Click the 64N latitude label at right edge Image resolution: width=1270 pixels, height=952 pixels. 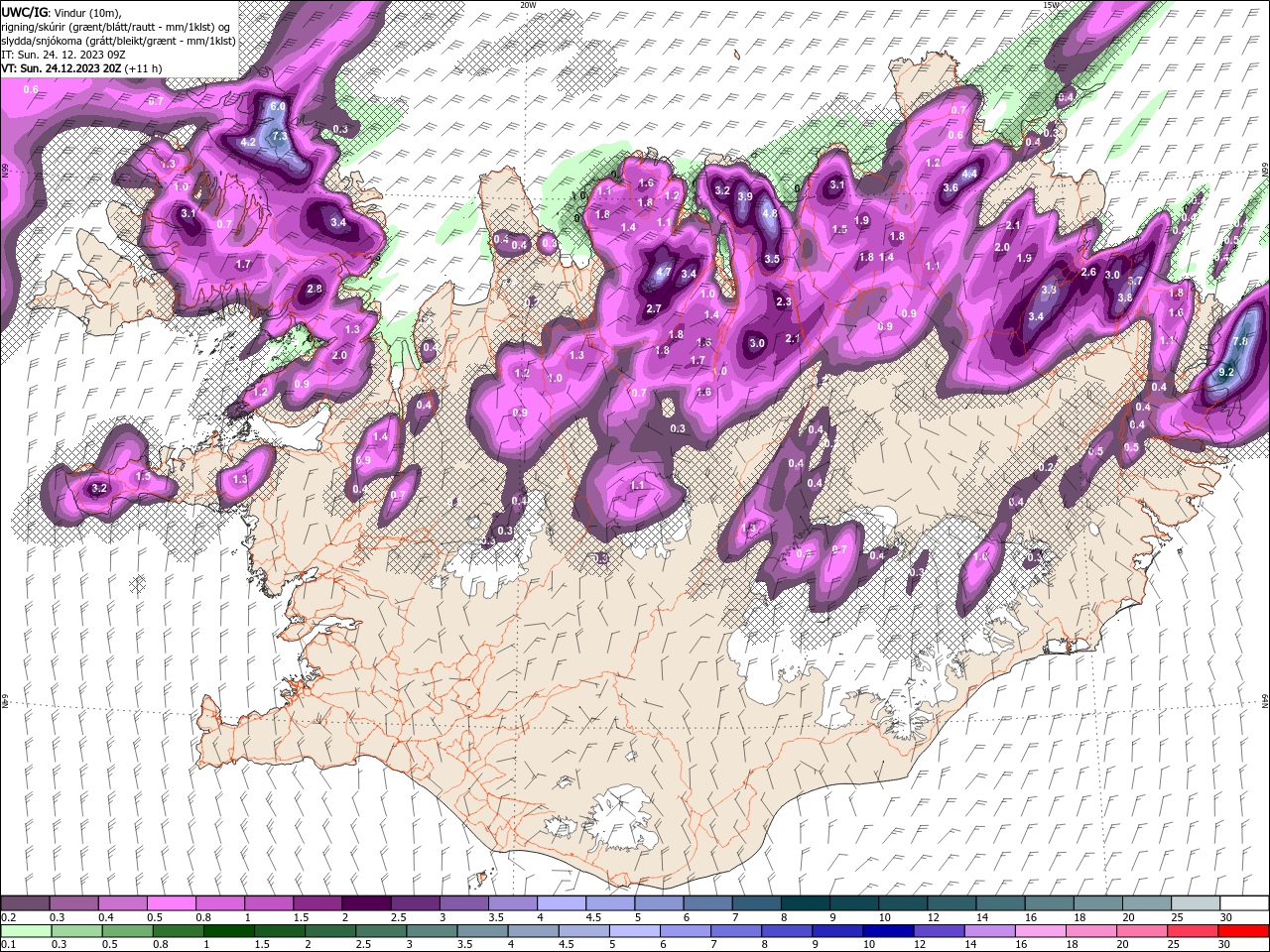[1265, 700]
